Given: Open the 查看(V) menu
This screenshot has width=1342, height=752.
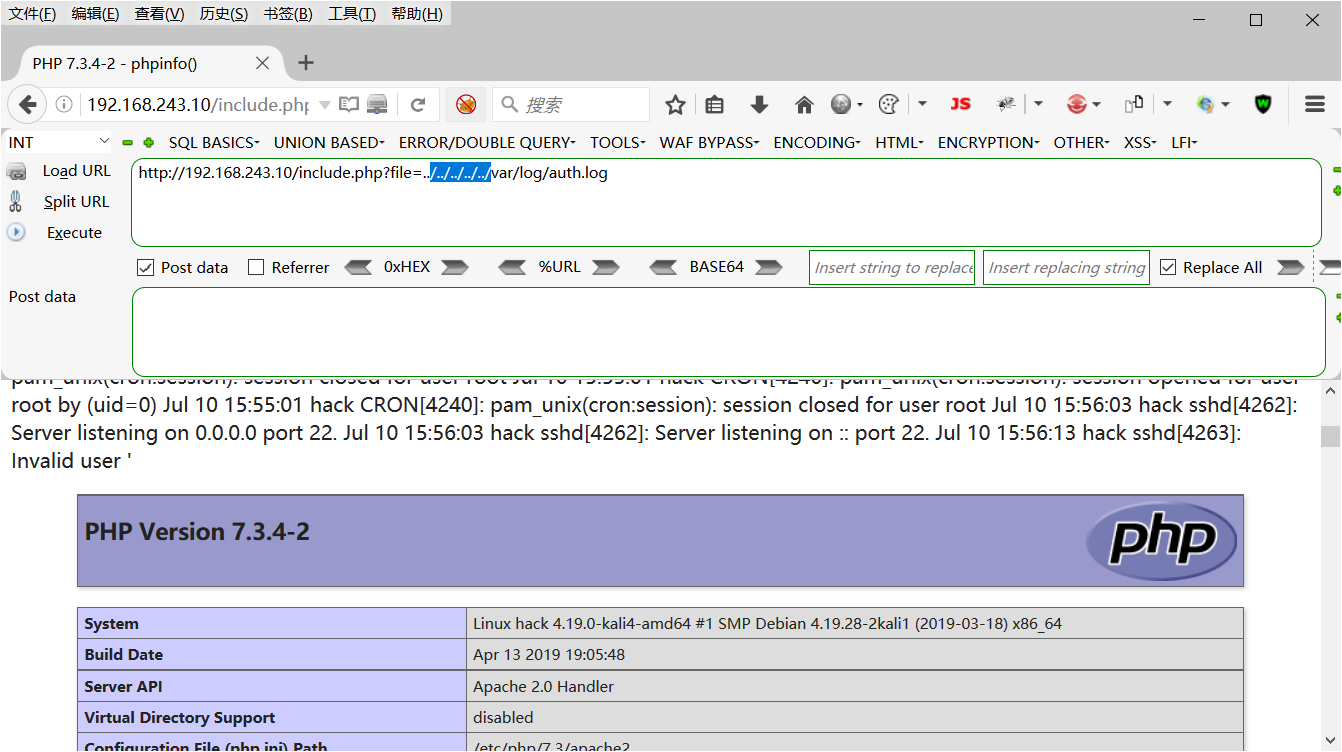Looking at the screenshot, I should (x=159, y=14).
